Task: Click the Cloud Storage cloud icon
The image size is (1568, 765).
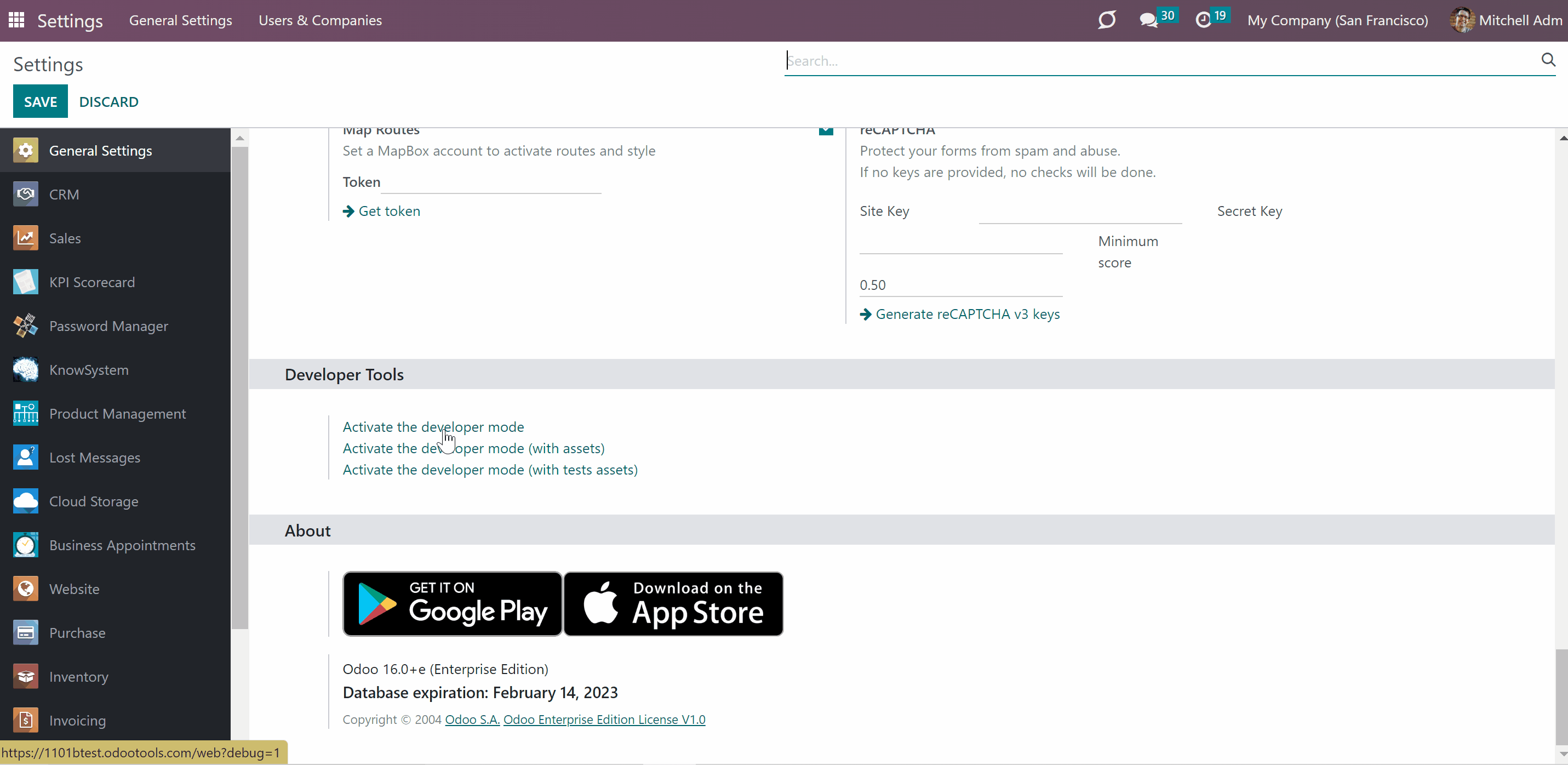Action: tap(26, 501)
